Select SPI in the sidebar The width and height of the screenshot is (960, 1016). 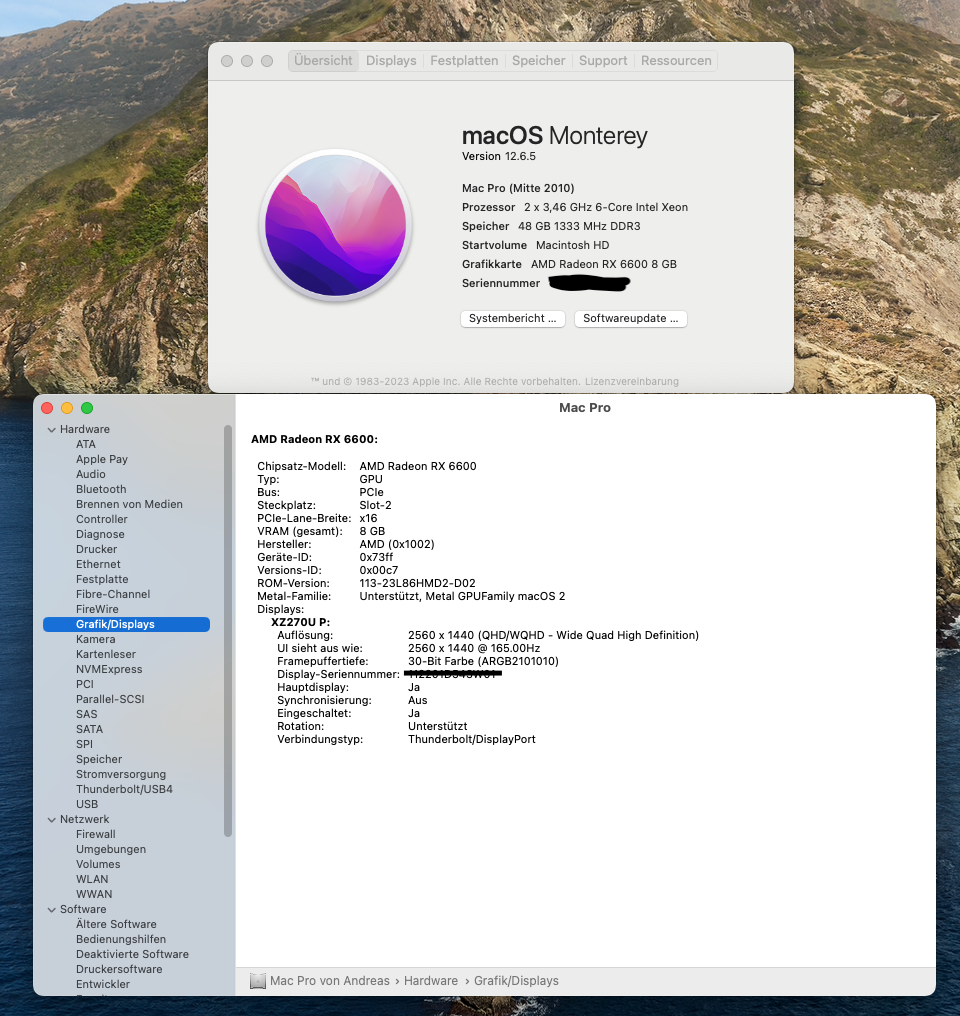tap(84, 745)
